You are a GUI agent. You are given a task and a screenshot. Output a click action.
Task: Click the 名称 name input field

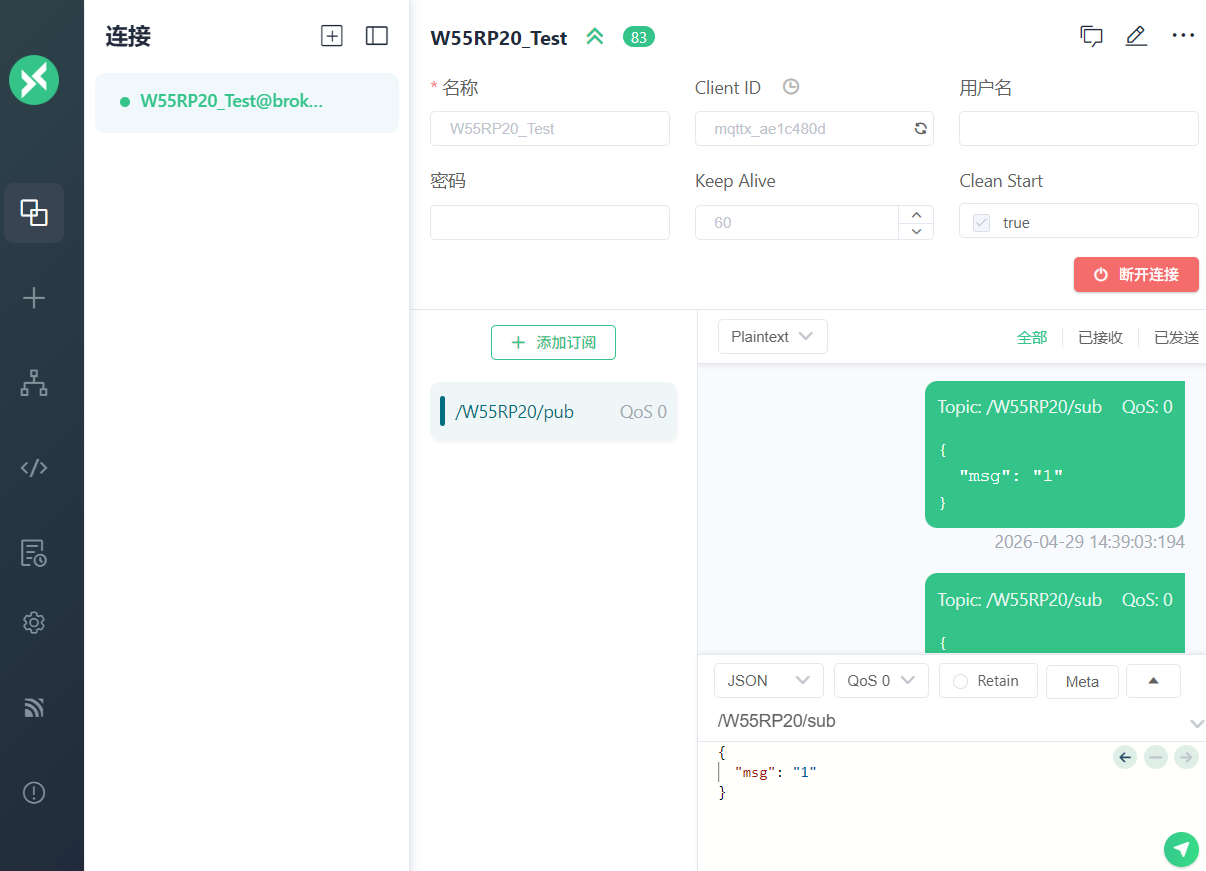pyautogui.click(x=550, y=129)
